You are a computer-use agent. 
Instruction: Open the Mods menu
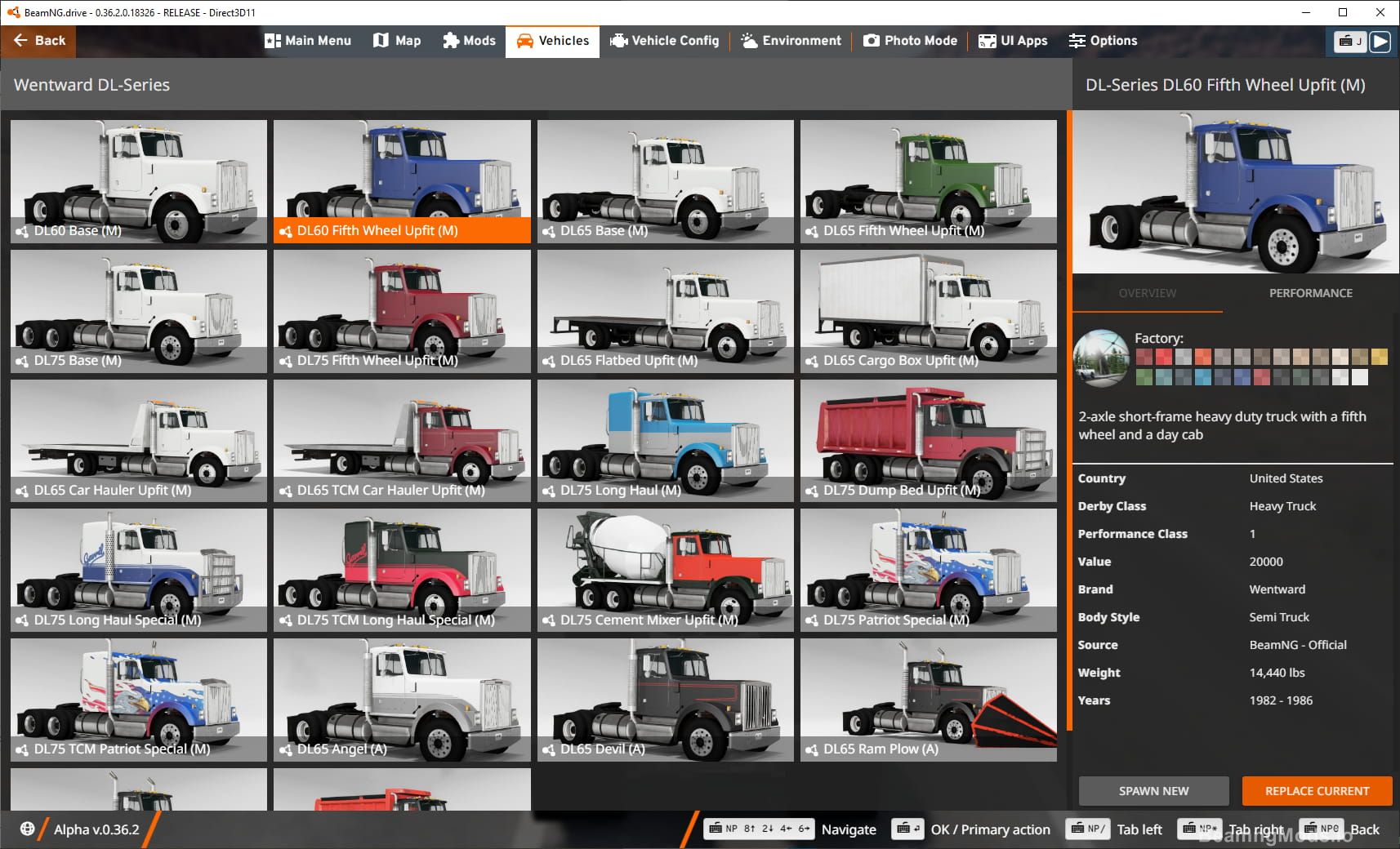click(469, 41)
